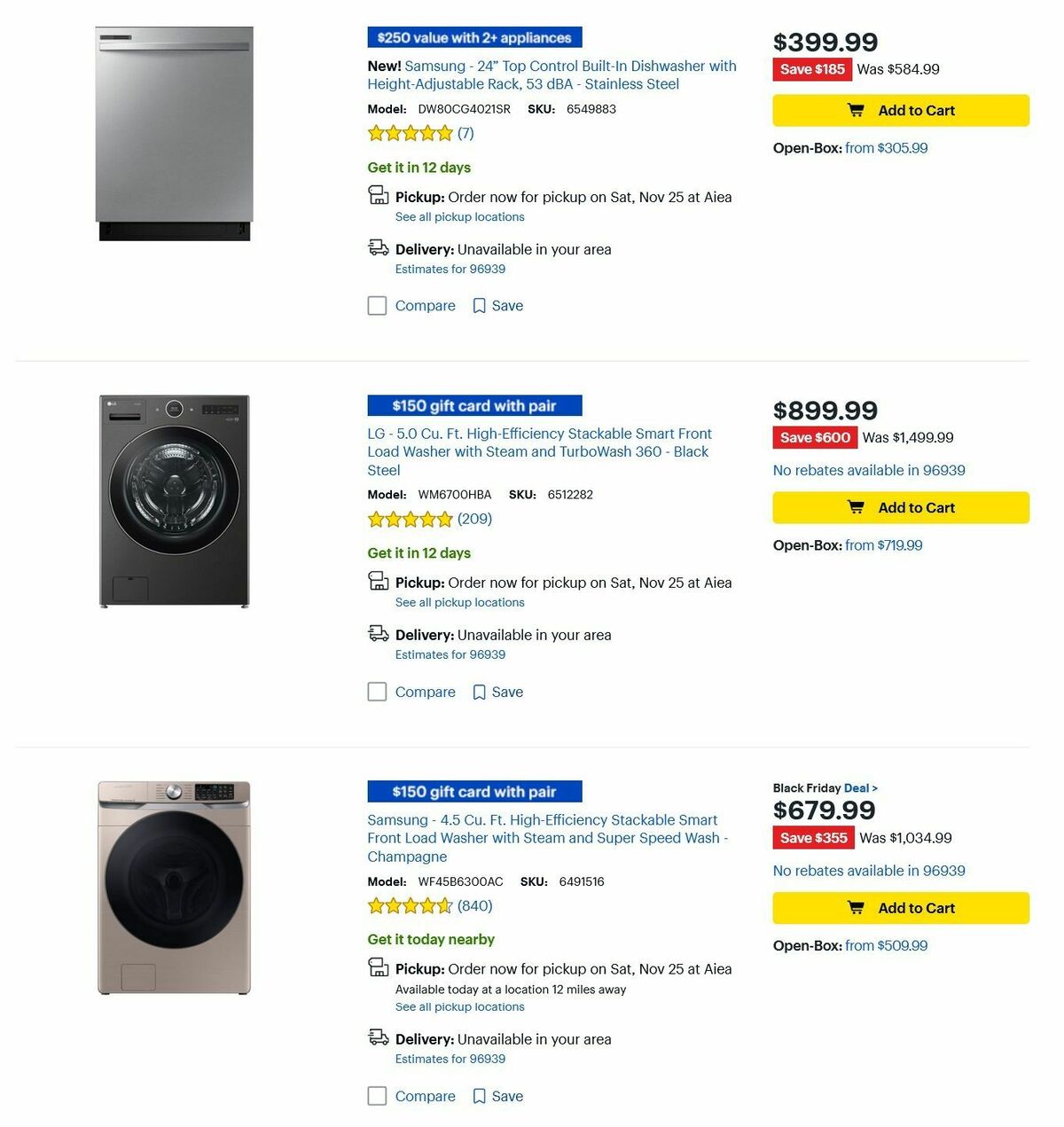1064x1127 pixels.
Task: Enable Compare for the LG front load washer
Action: (377, 692)
